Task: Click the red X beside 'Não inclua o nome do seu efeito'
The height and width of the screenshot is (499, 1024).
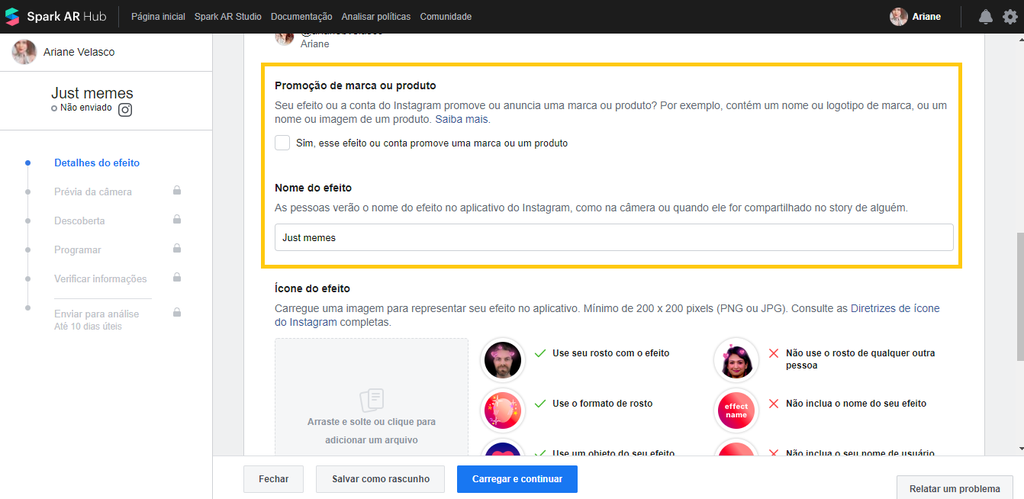Action: click(x=774, y=404)
